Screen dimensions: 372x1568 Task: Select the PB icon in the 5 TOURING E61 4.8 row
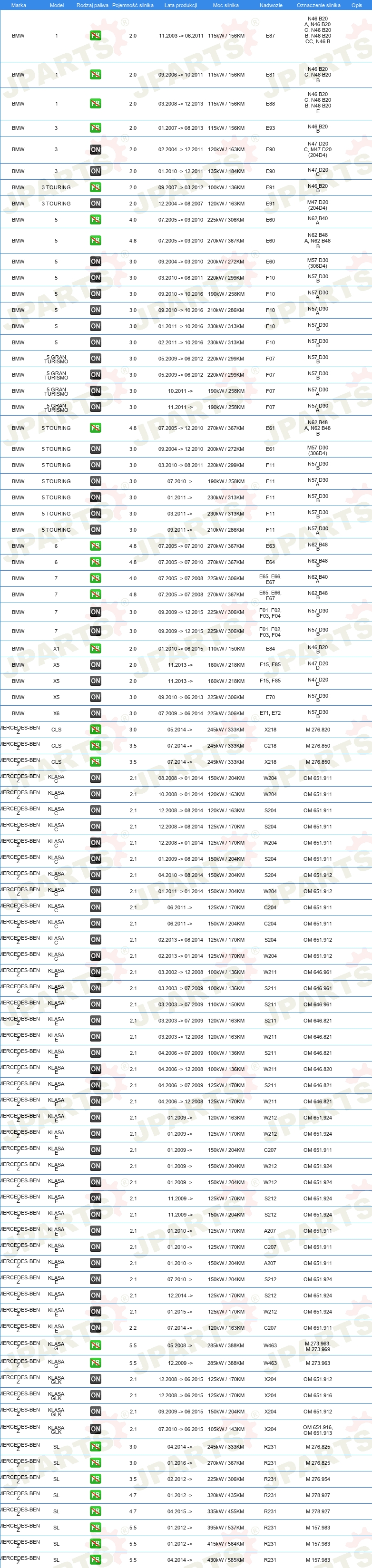tap(96, 429)
